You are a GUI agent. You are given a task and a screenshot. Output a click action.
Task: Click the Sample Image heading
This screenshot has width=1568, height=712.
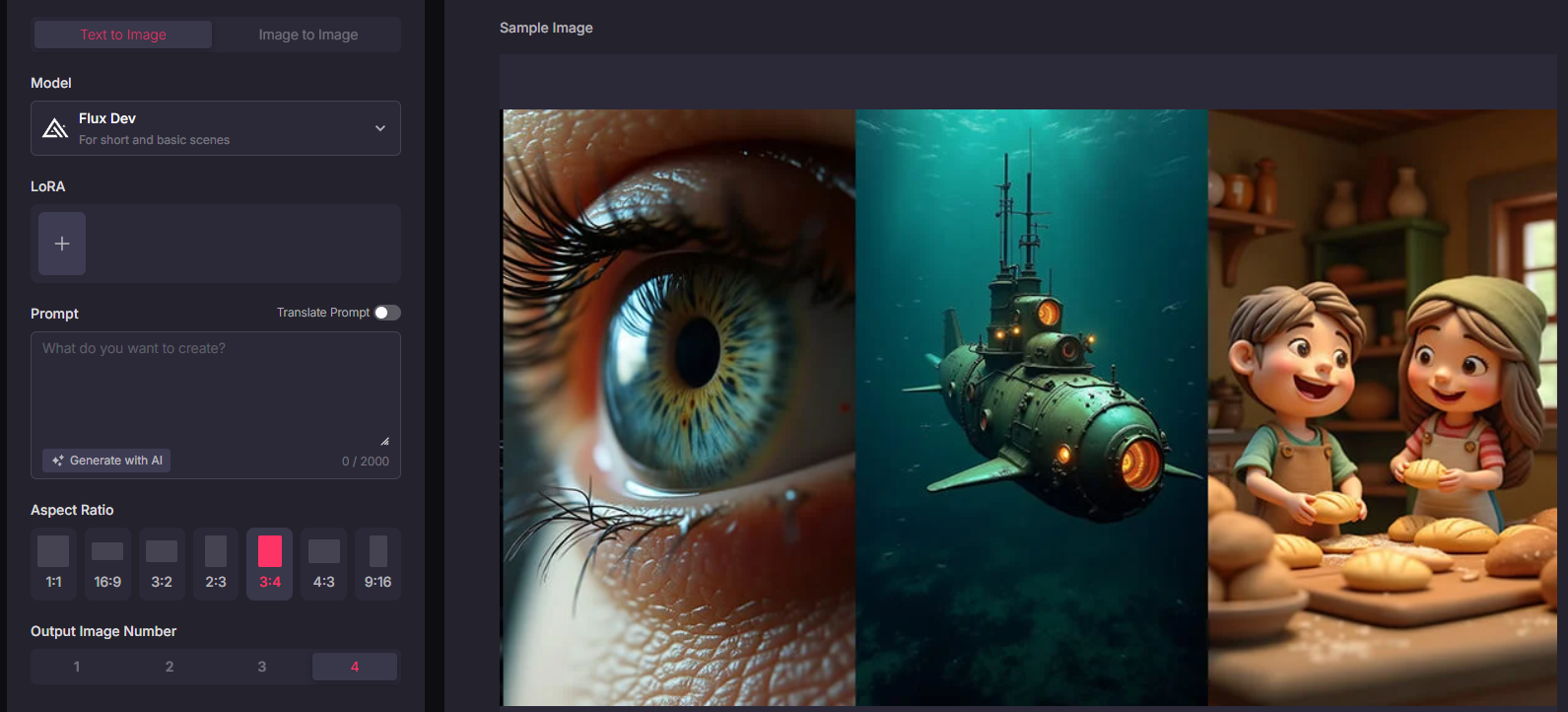546,28
